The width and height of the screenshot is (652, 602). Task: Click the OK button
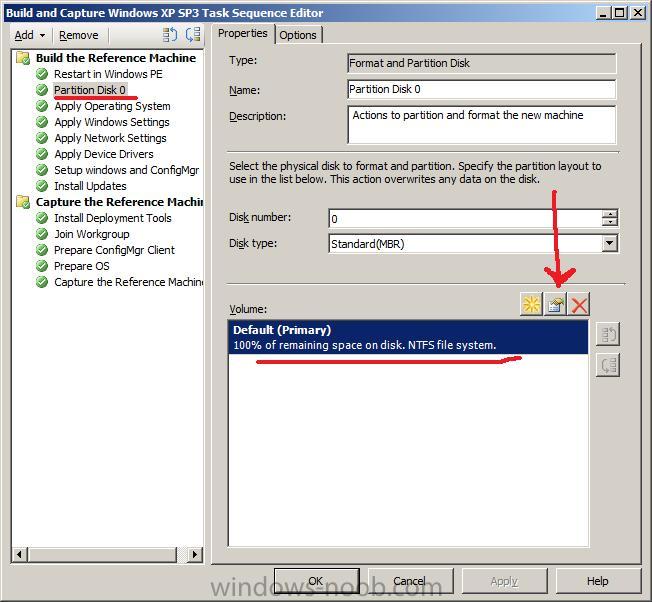[316, 581]
